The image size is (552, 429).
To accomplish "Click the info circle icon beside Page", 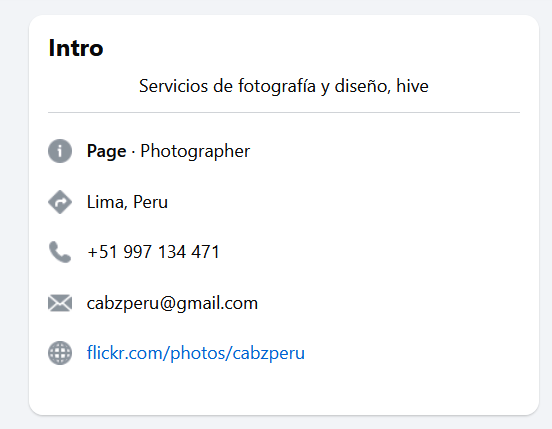I will coord(60,151).
